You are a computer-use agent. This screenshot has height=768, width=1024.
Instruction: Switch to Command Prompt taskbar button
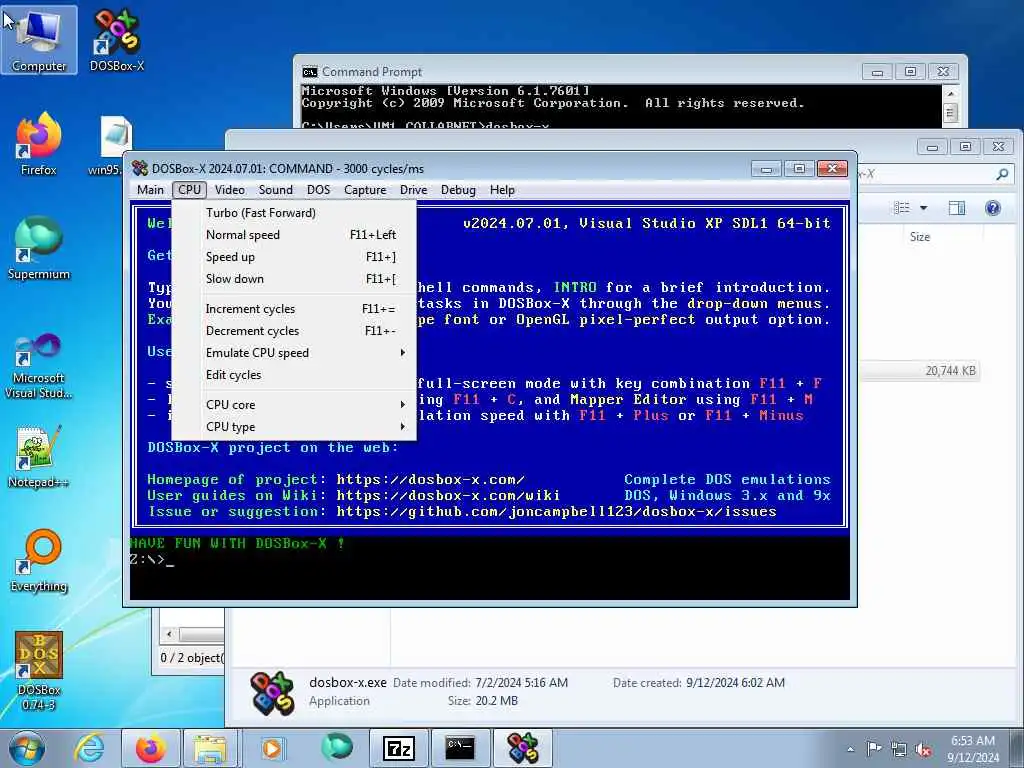tap(460, 748)
